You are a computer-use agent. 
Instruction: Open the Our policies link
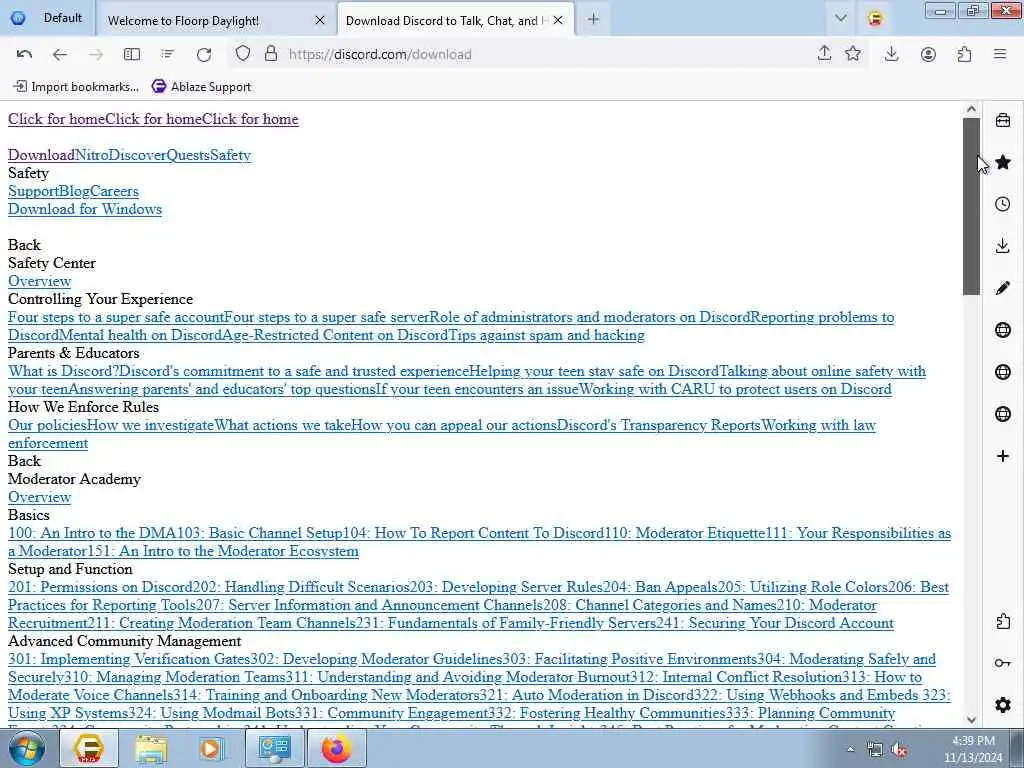pos(47,425)
